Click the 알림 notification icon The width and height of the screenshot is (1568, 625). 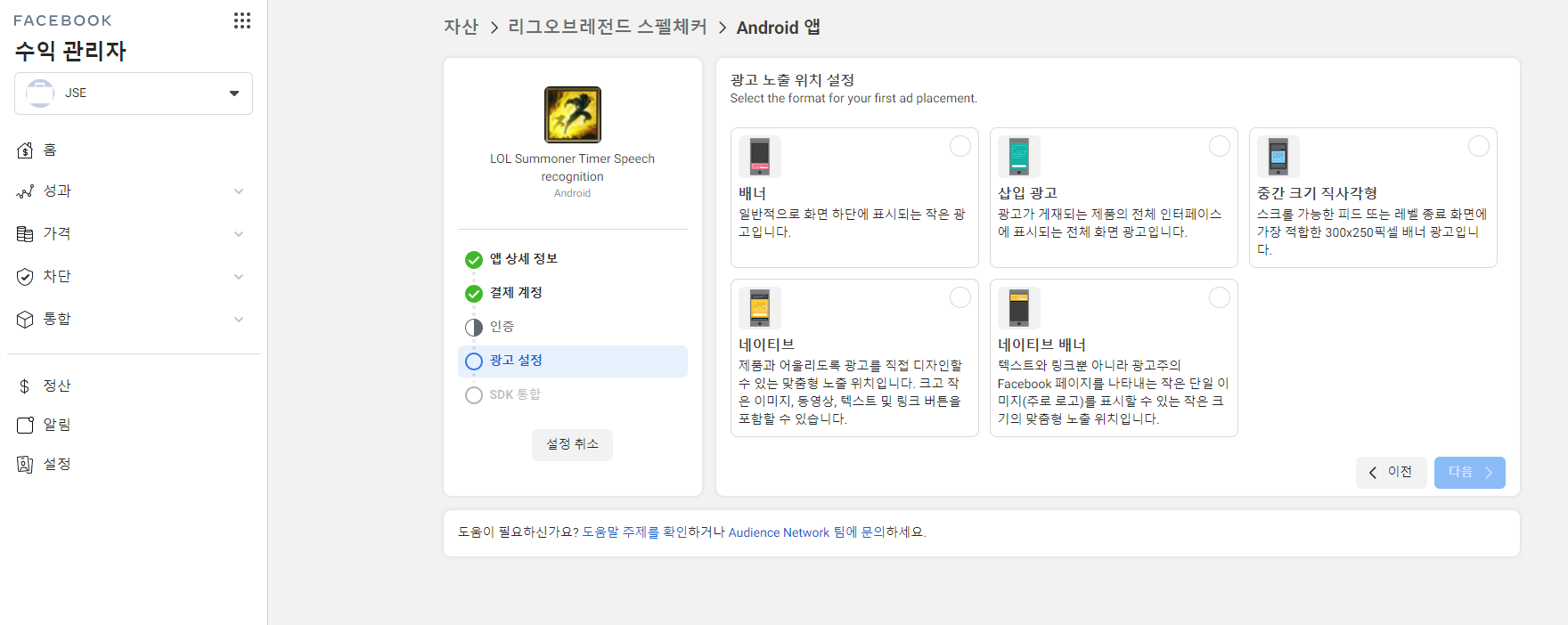click(25, 426)
